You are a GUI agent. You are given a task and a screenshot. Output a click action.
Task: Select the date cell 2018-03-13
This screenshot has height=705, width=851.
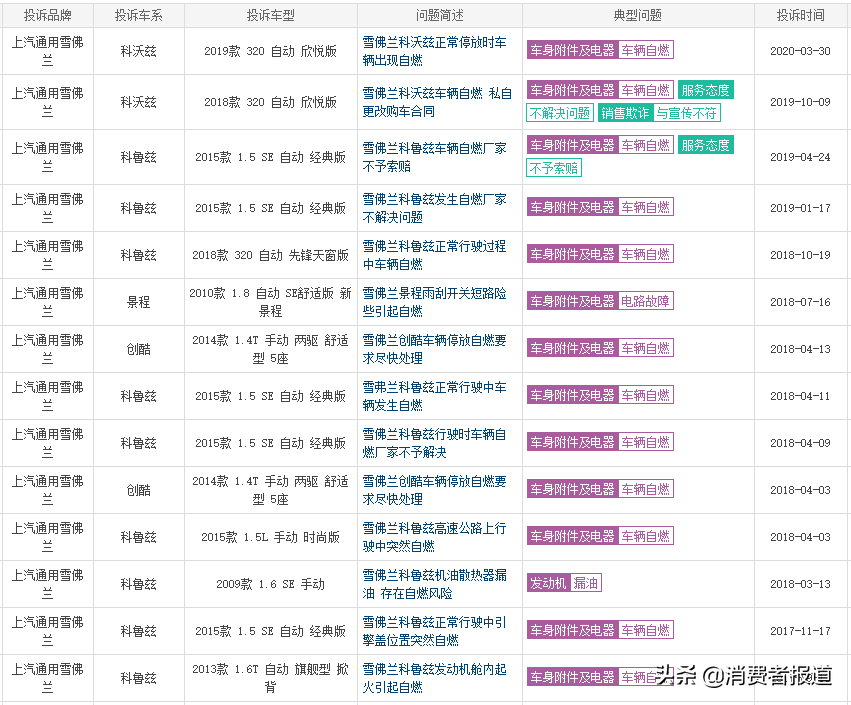pos(801,585)
